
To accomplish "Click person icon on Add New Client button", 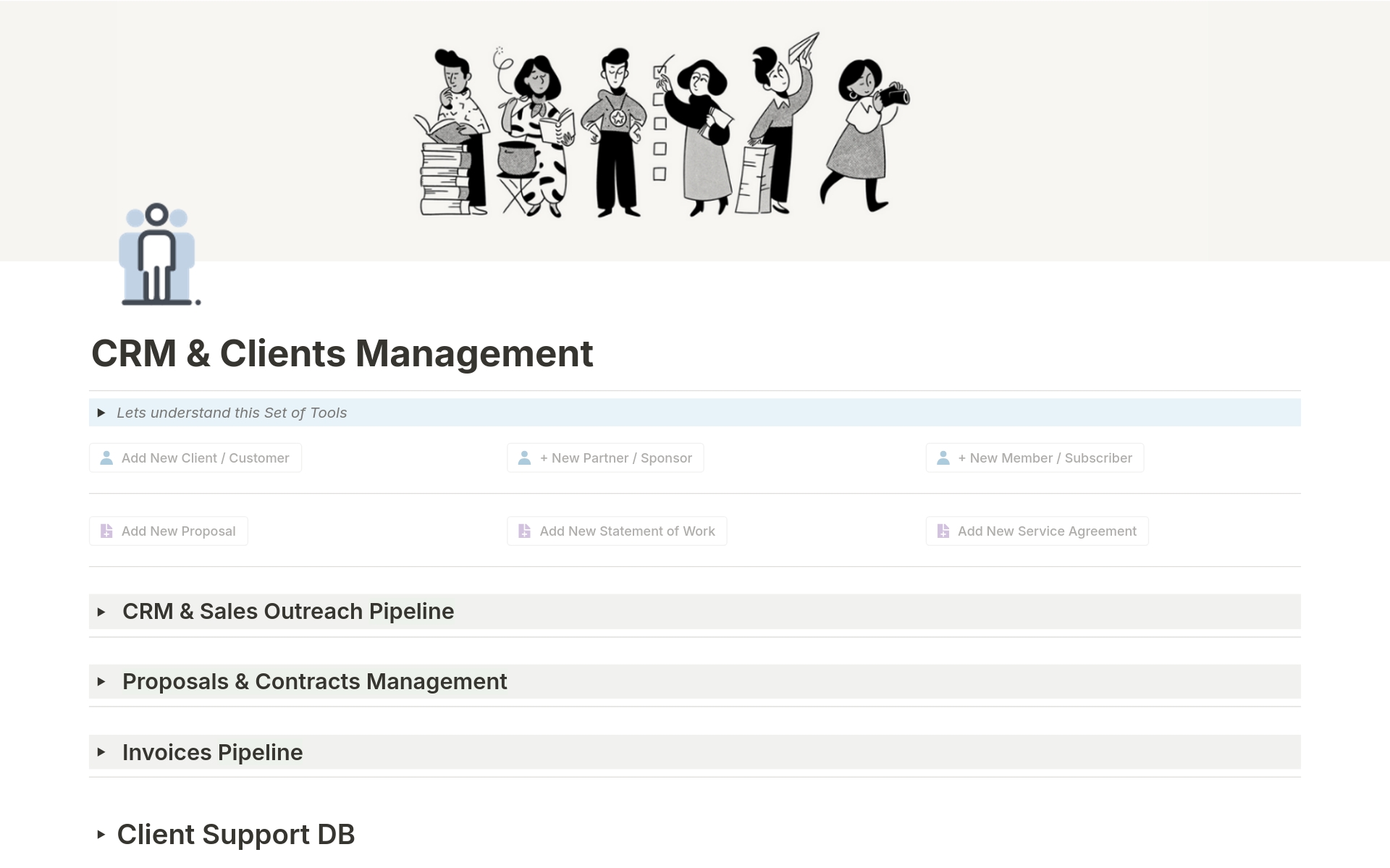I will pos(106,458).
